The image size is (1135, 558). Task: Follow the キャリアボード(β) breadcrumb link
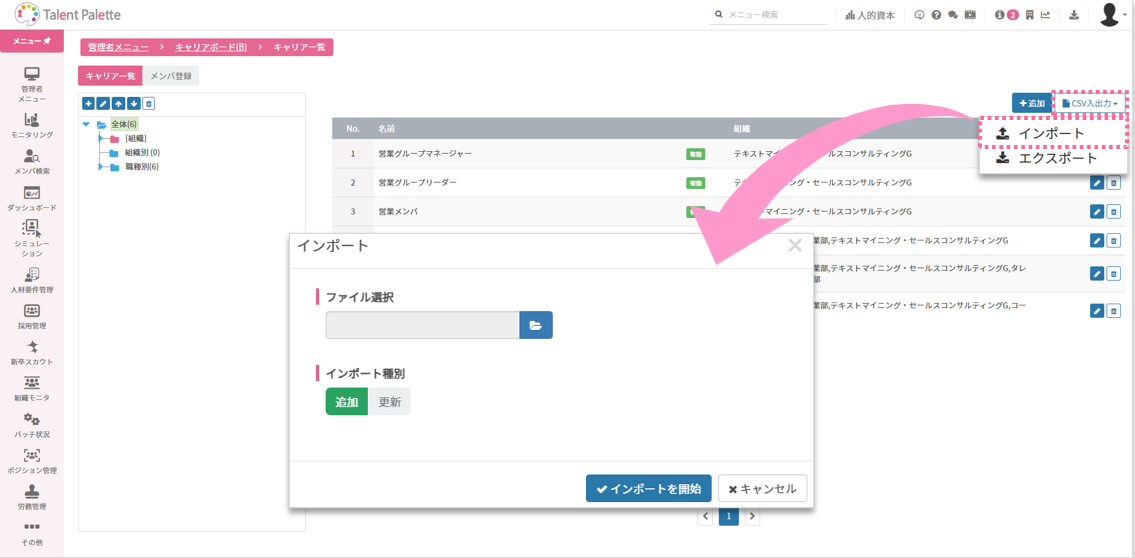click(x=211, y=47)
